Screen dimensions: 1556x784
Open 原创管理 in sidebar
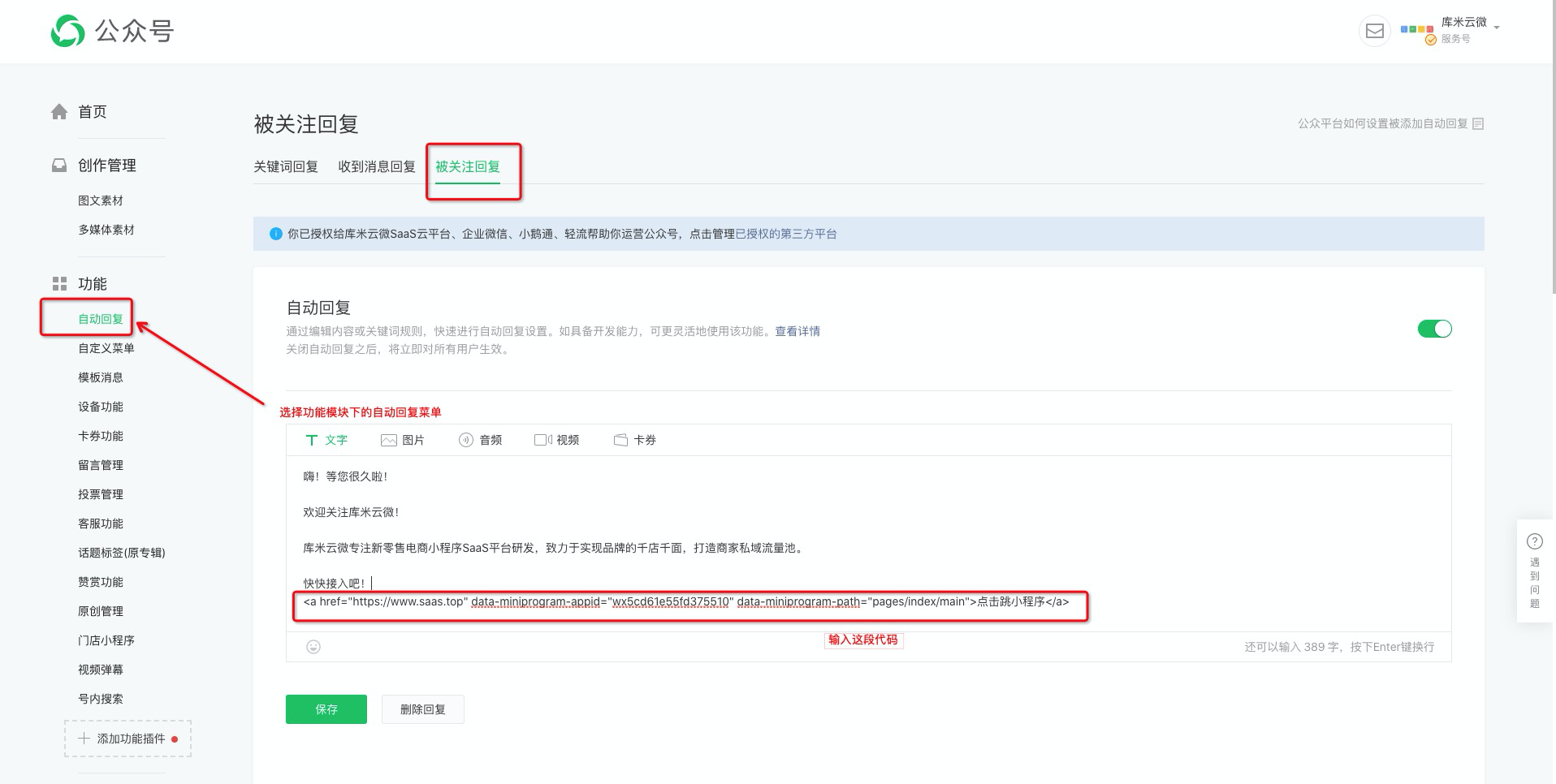click(x=101, y=611)
